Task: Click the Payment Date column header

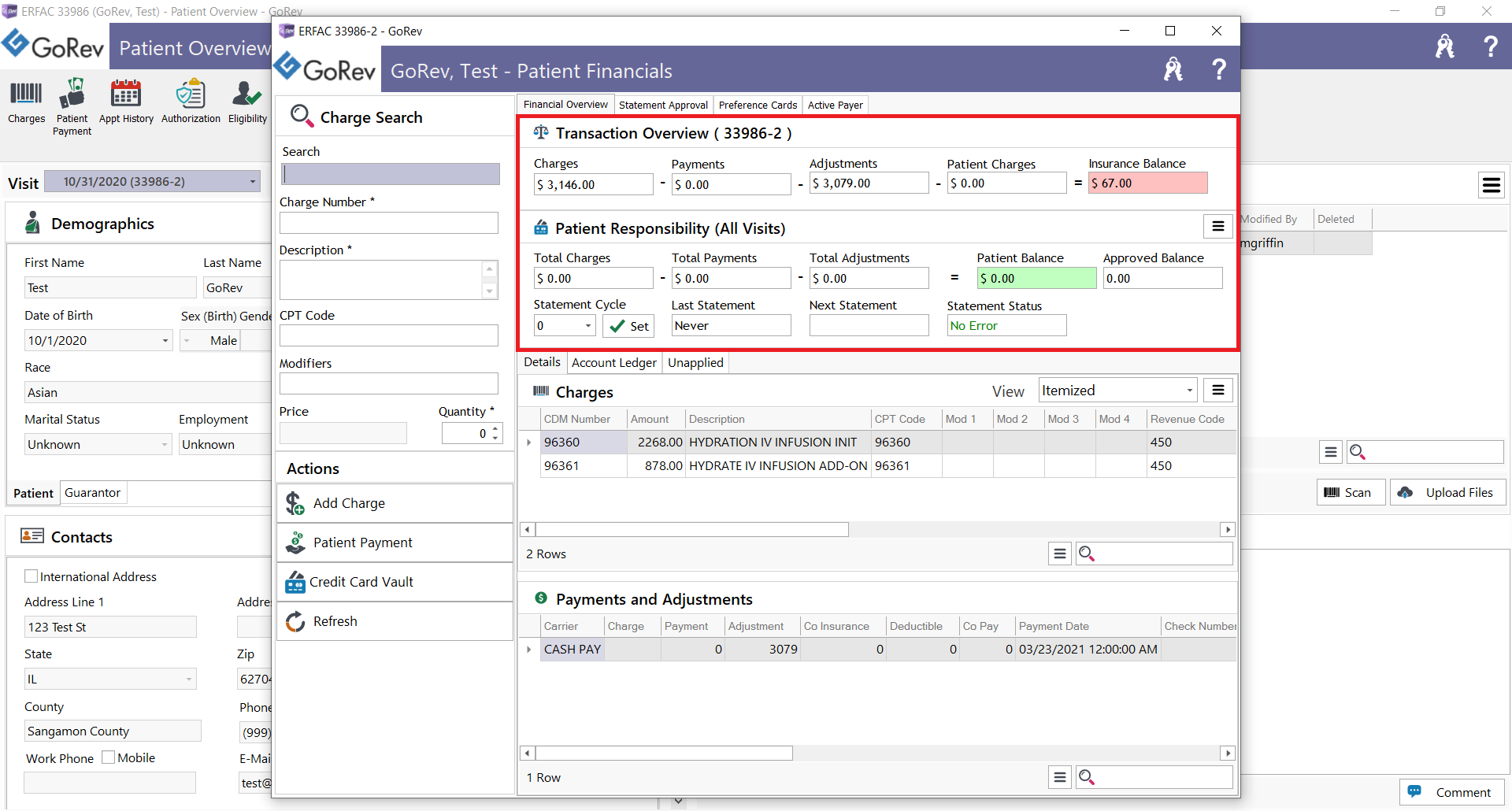Action: click(x=1088, y=626)
